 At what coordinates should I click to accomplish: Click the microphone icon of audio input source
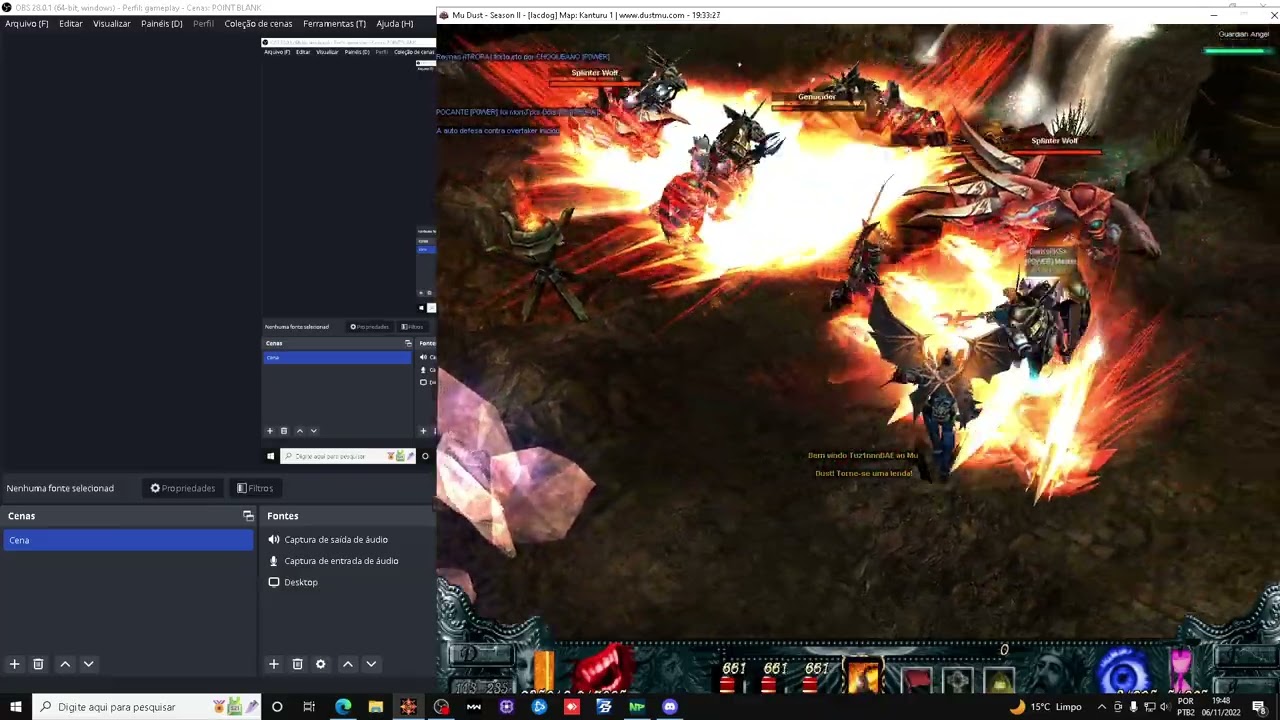coord(274,561)
